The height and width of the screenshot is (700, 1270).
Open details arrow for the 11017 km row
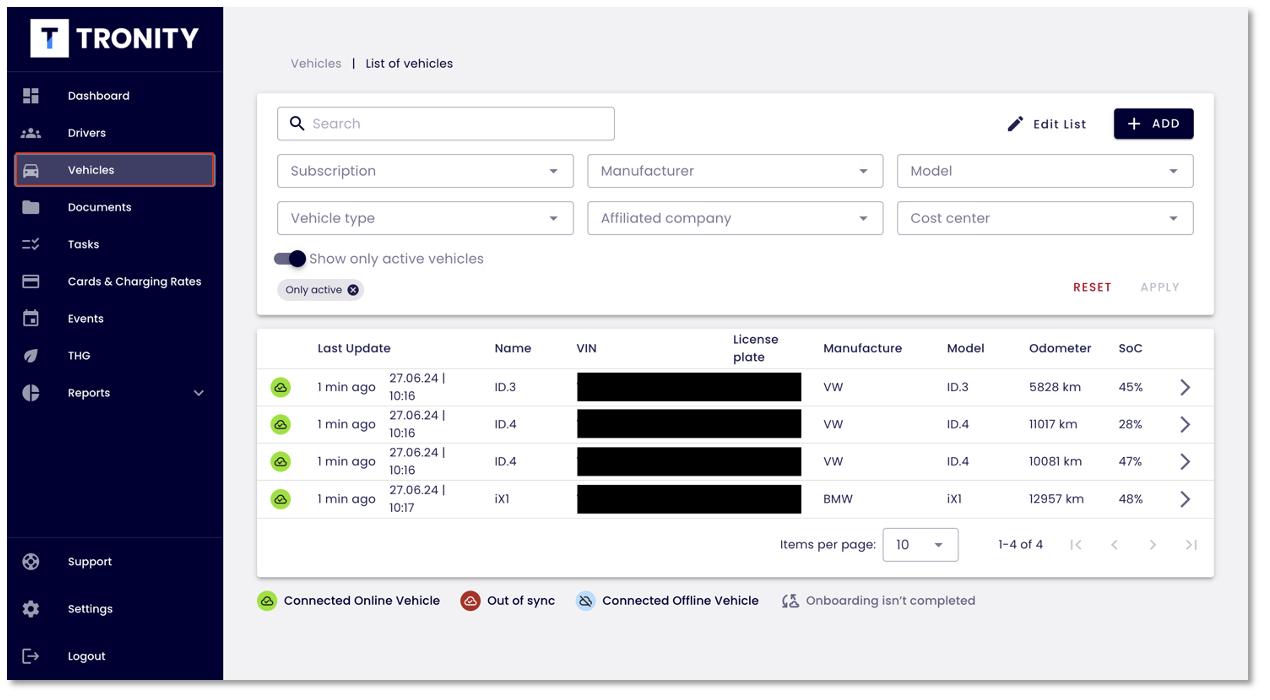click(x=1185, y=424)
